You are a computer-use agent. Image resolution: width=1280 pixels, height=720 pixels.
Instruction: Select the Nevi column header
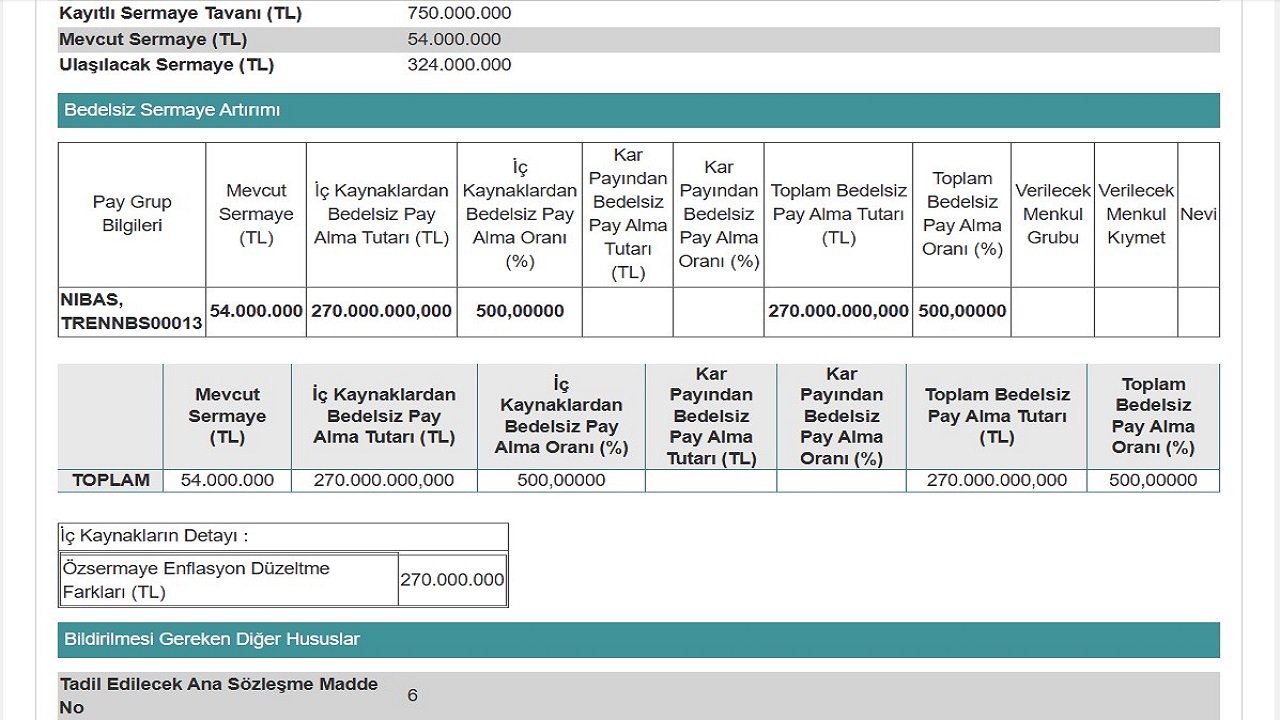click(x=1198, y=214)
